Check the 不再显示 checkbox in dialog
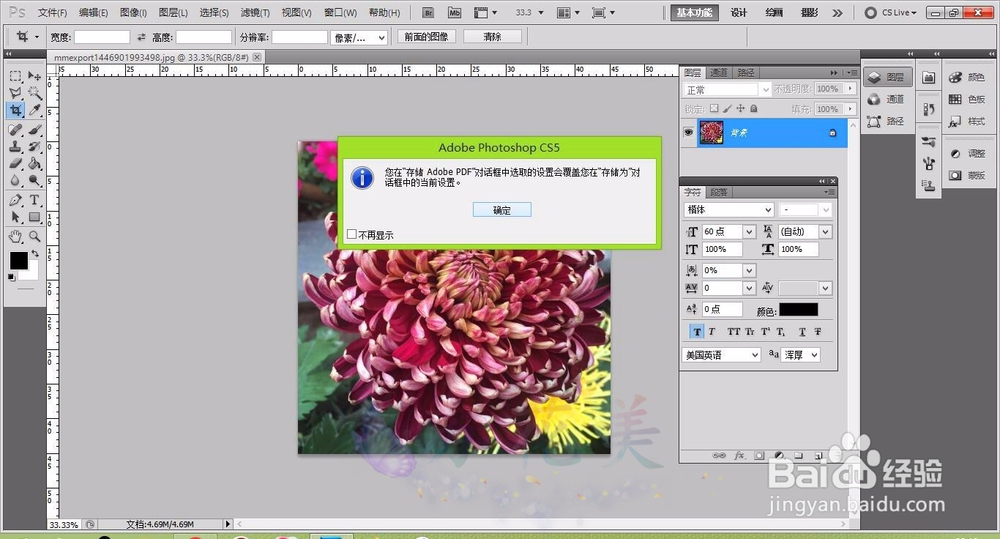 (351, 234)
